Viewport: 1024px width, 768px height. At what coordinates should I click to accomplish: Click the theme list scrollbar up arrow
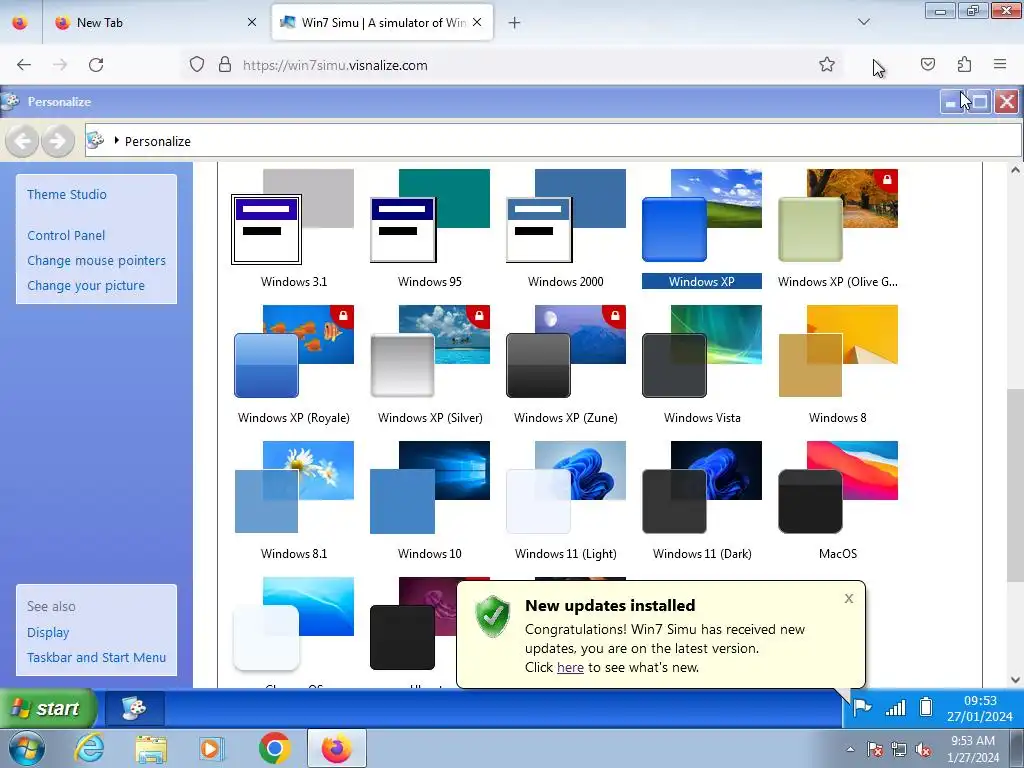click(x=1016, y=170)
